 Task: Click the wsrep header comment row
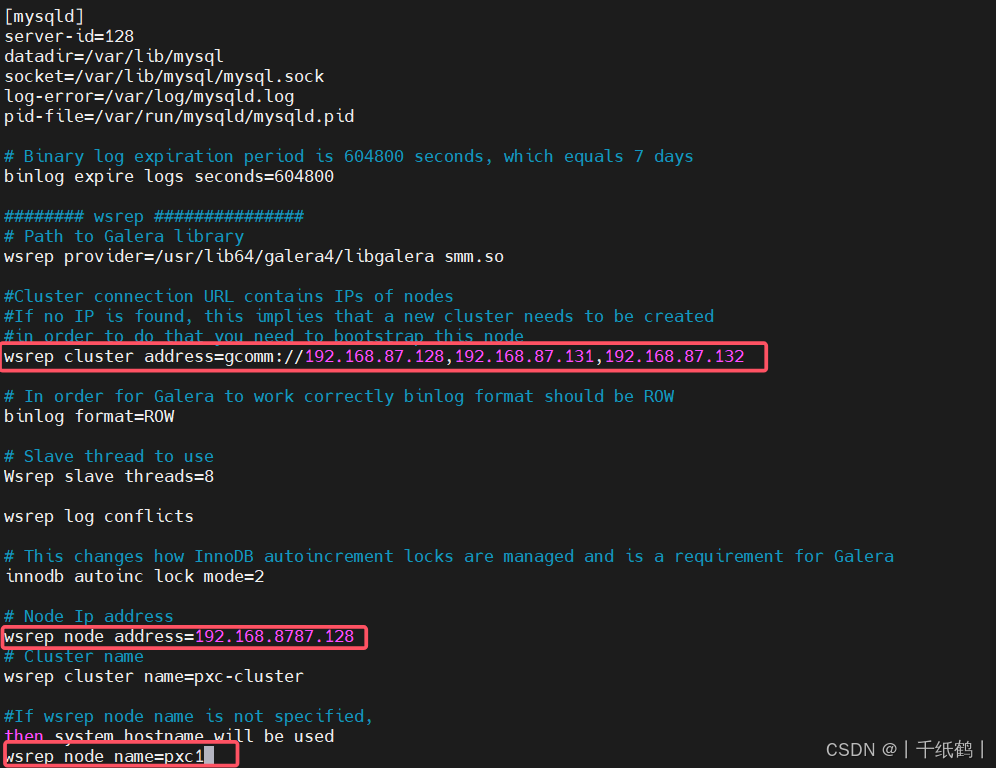point(150,216)
